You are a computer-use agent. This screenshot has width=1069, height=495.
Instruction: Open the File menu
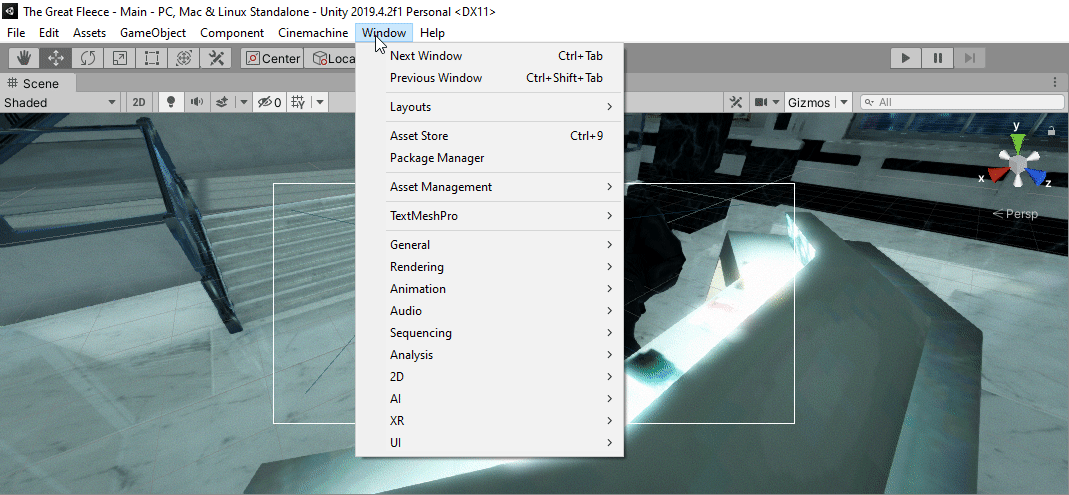pyautogui.click(x=16, y=33)
